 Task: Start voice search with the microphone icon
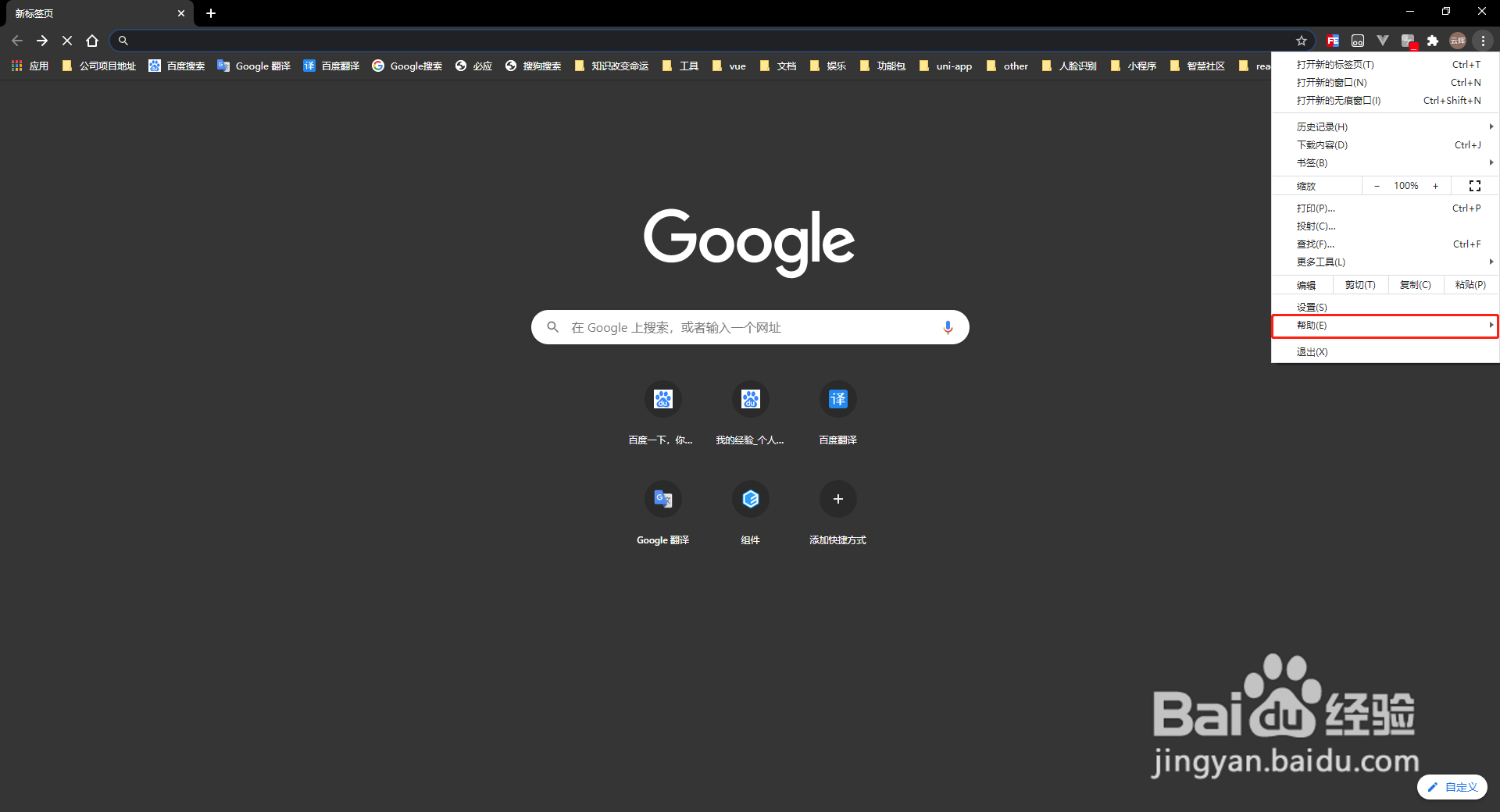(x=948, y=327)
